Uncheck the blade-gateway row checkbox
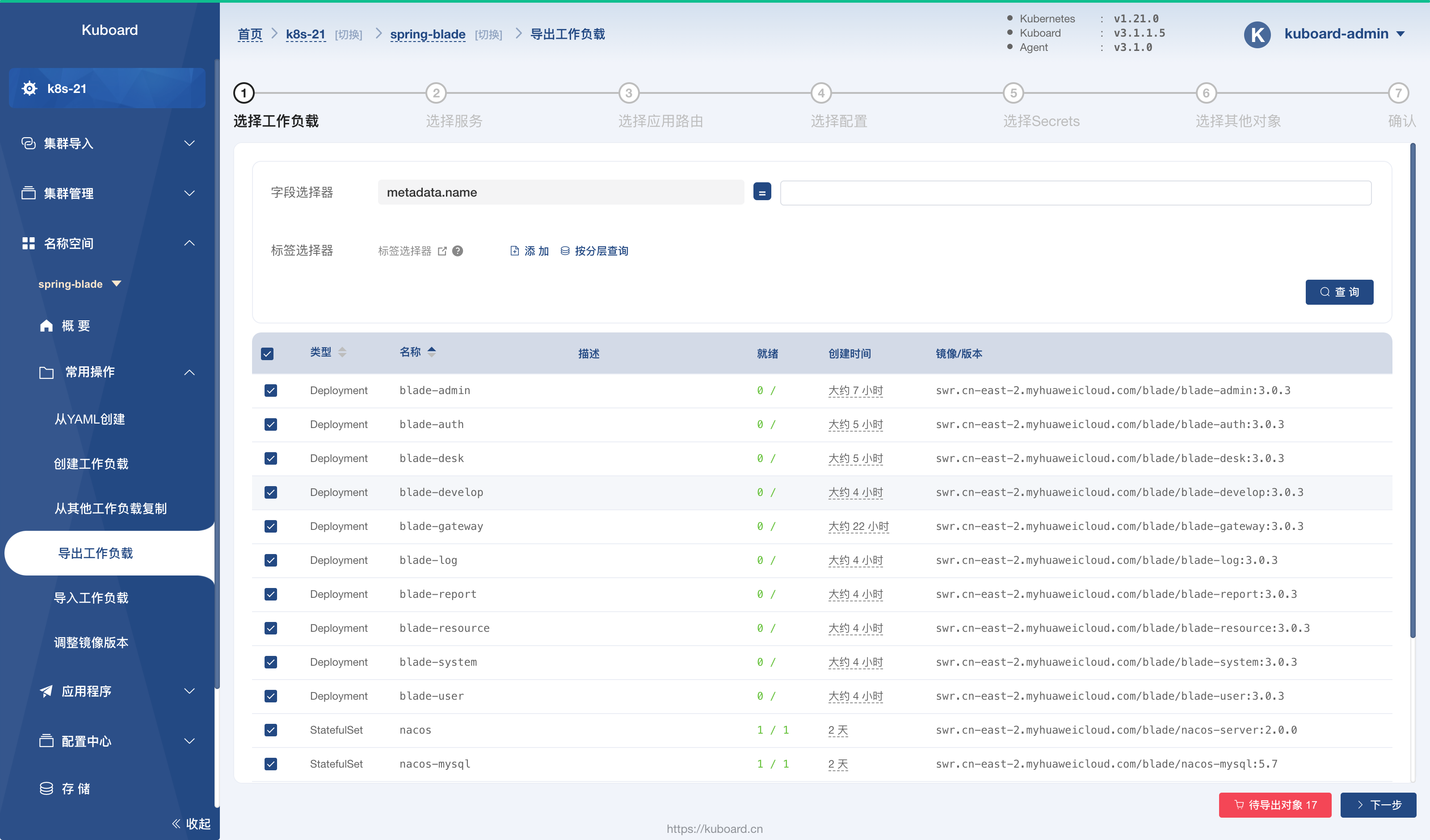The width and height of the screenshot is (1430, 840). pos(271,527)
